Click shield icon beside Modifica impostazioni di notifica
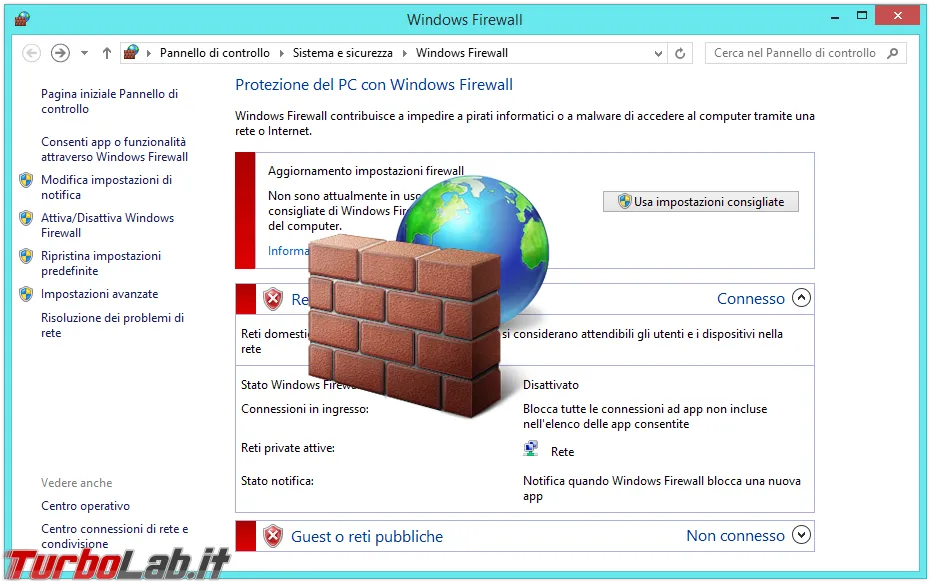This screenshot has height=583, width=932. coord(26,180)
